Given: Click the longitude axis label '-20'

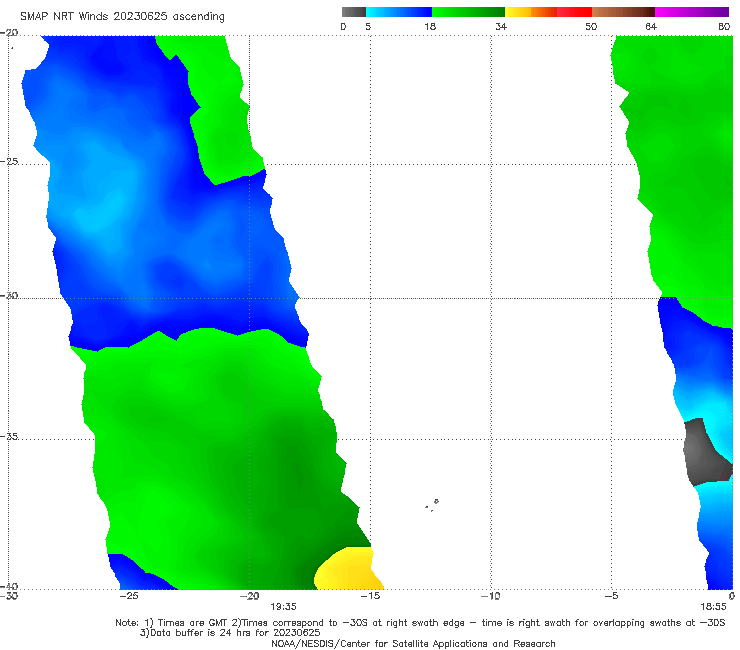Looking at the screenshot, I should 250,596.
